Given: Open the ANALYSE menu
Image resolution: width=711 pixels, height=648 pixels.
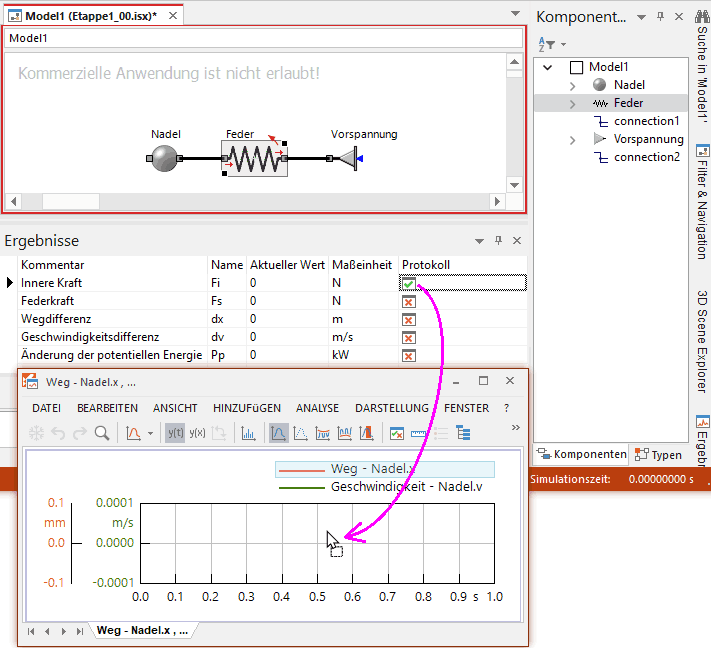Looking at the screenshot, I should pos(317,408).
